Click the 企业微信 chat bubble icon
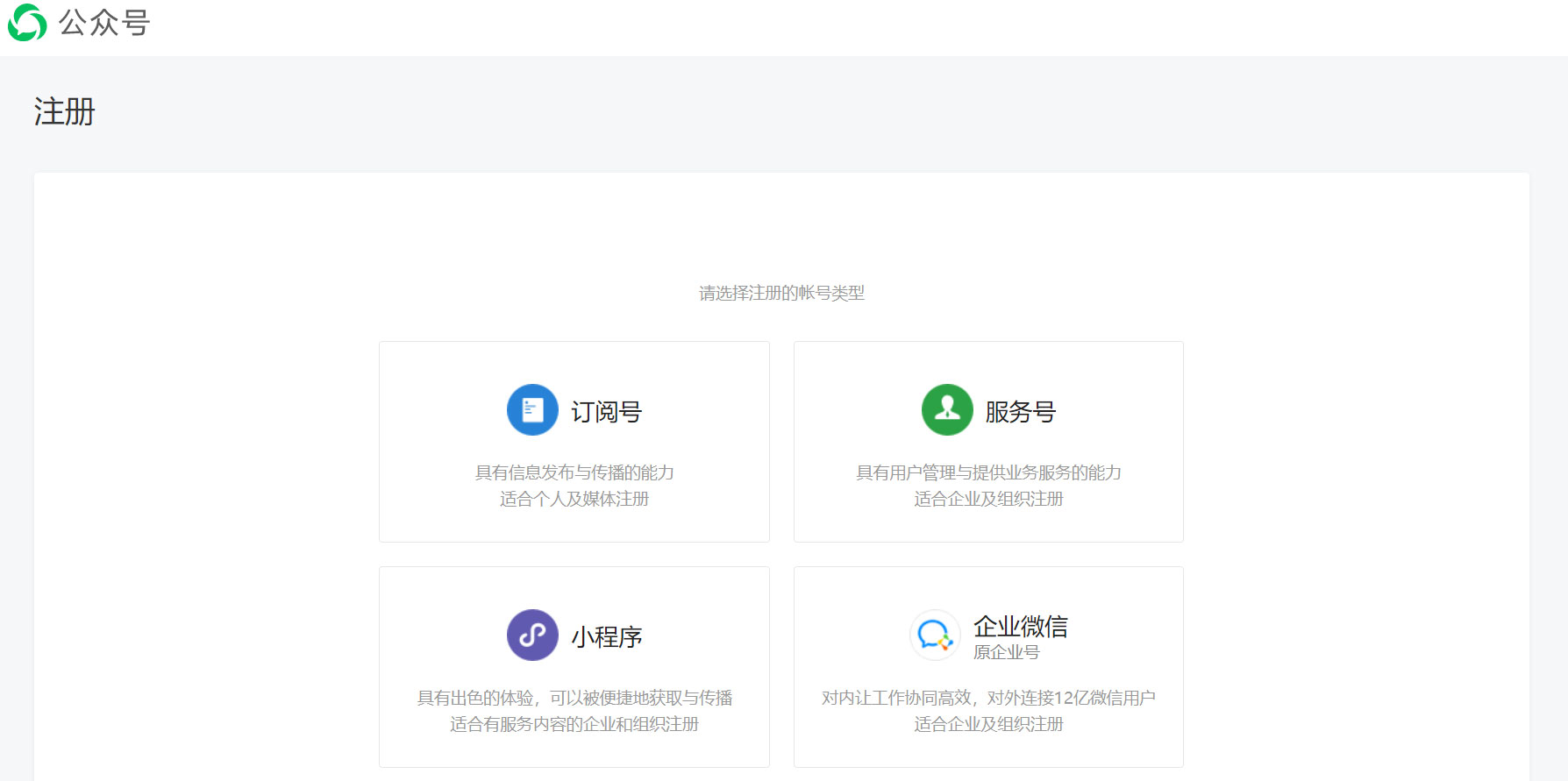1568x781 pixels. 935,635
